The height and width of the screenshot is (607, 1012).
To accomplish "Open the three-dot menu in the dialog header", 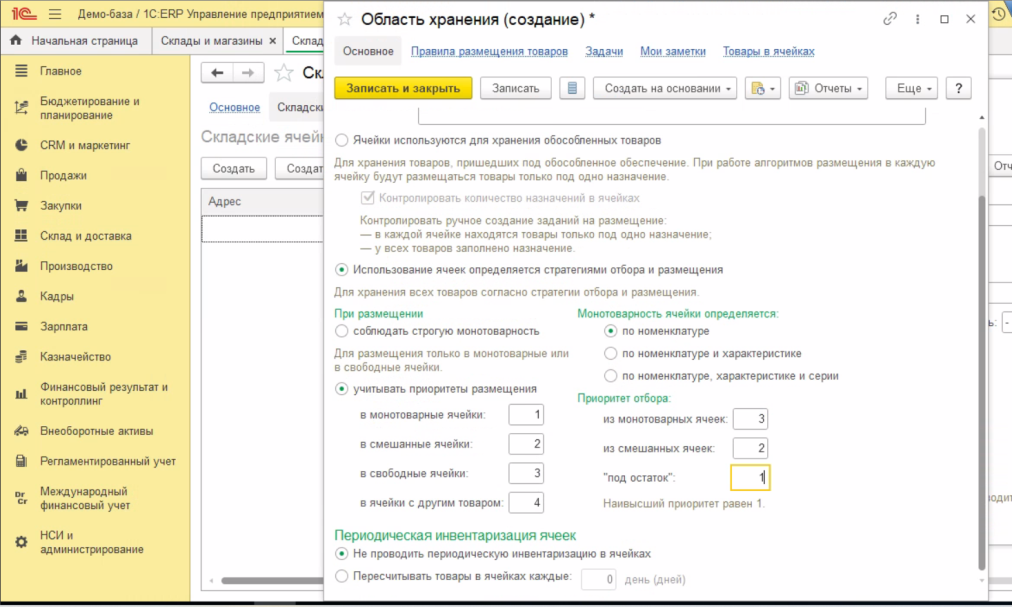I will coord(917,19).
